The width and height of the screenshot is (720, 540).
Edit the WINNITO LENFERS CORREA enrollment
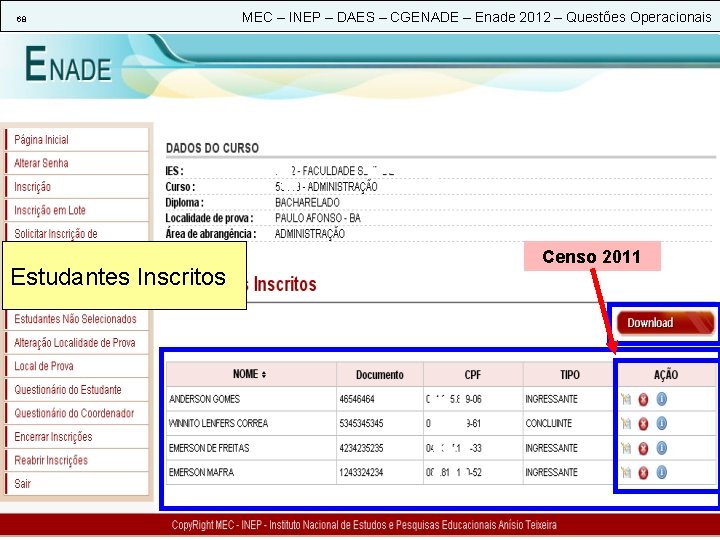[x=626, y=423]
